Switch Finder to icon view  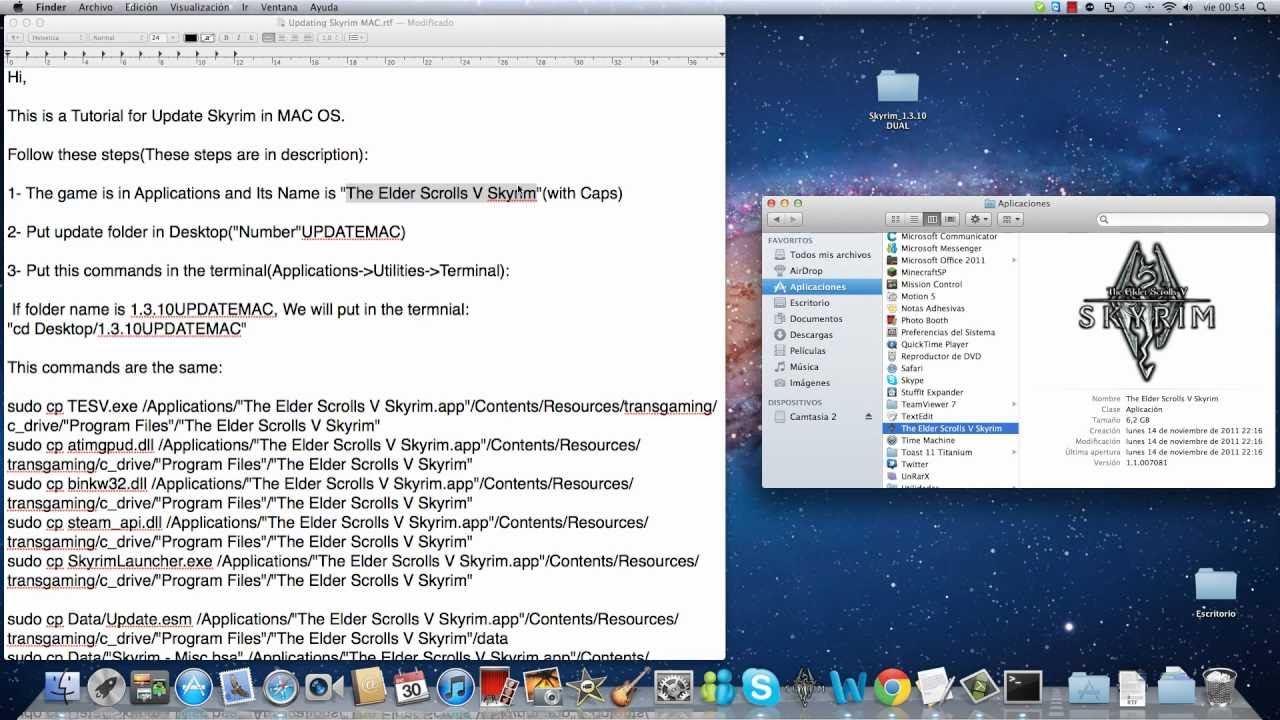click(895, 219)
